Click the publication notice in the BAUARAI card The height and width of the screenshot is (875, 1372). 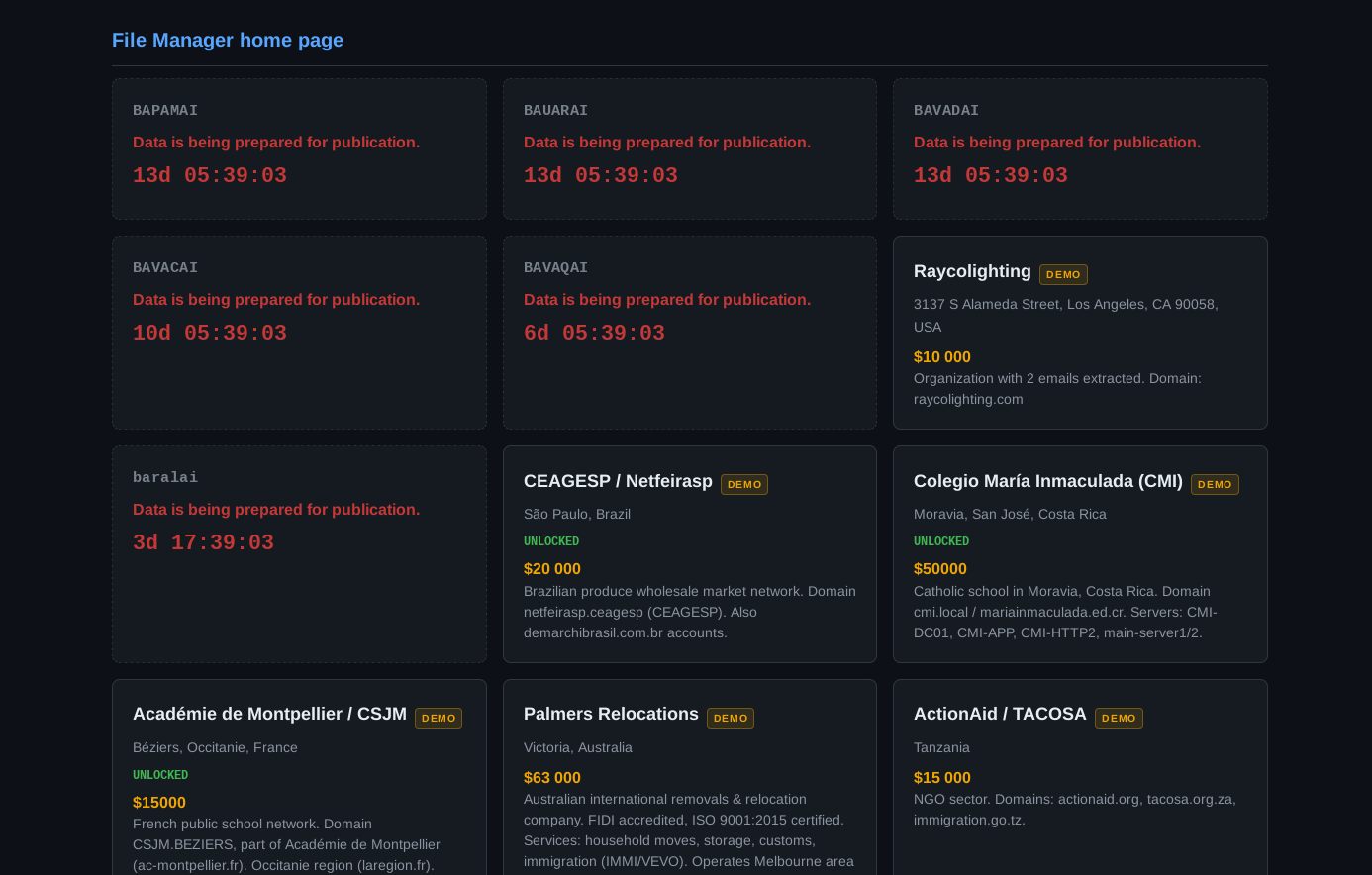click(667, 142)
